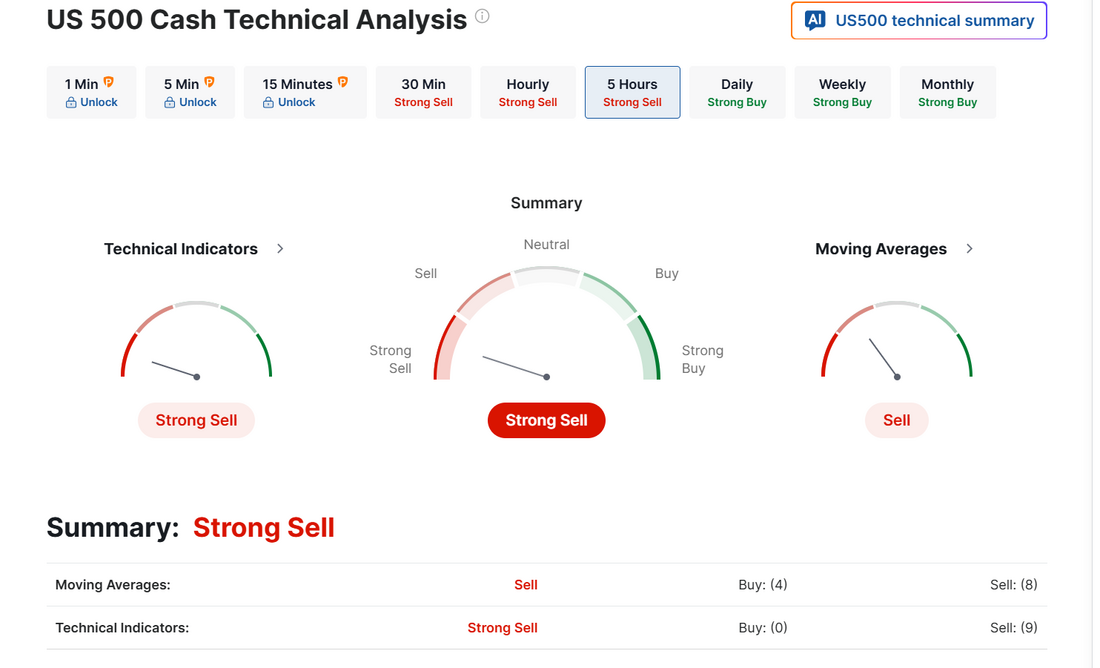Image resolution: width=1100 pixels, height=668 pixels.
Task: Click the Pro badge on 1 Min tab
Action: click(109, 83)
